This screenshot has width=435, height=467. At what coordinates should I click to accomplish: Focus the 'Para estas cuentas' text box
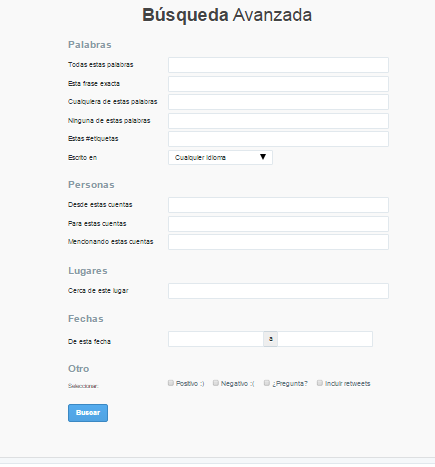pos(278,224)
